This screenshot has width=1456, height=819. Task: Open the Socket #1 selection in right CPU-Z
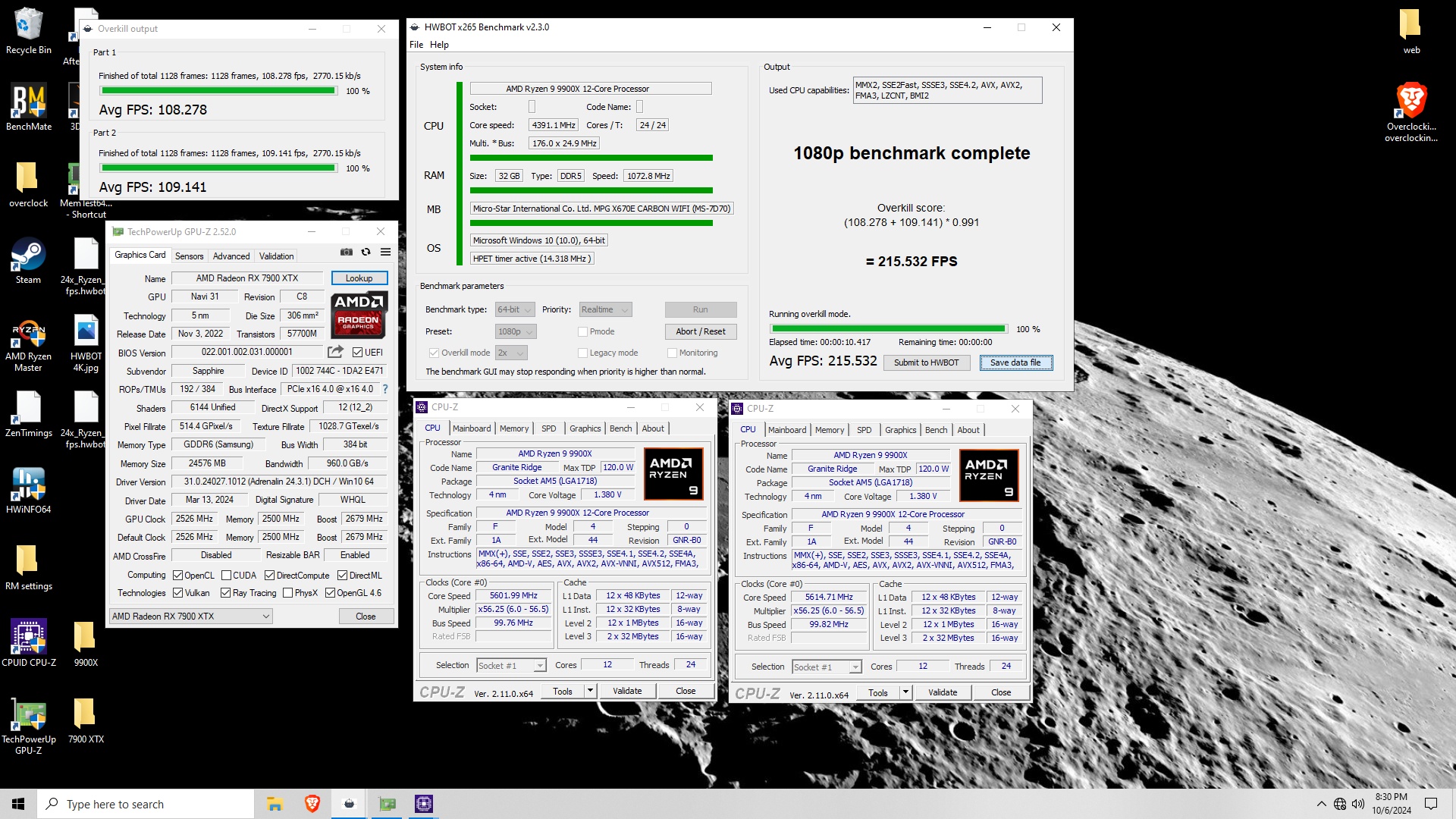coord(827,667)
